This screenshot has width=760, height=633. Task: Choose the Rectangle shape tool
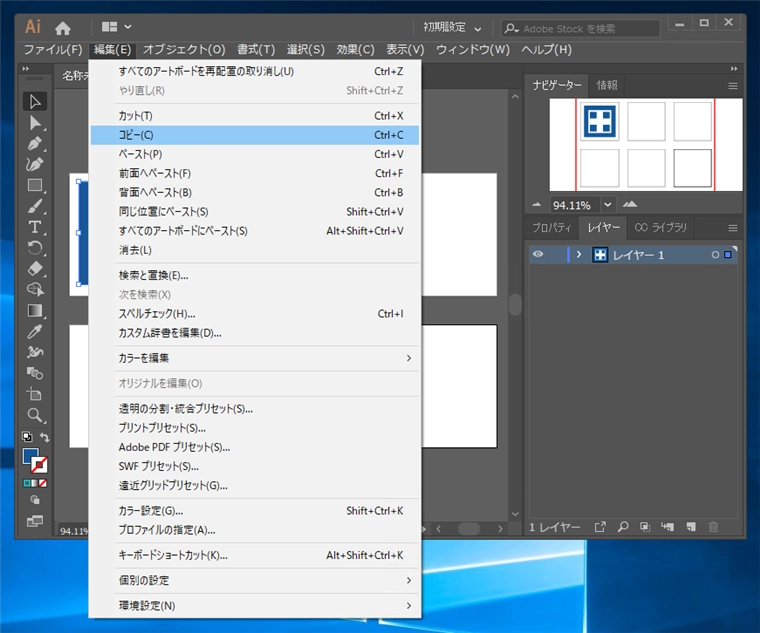[35, 185]
